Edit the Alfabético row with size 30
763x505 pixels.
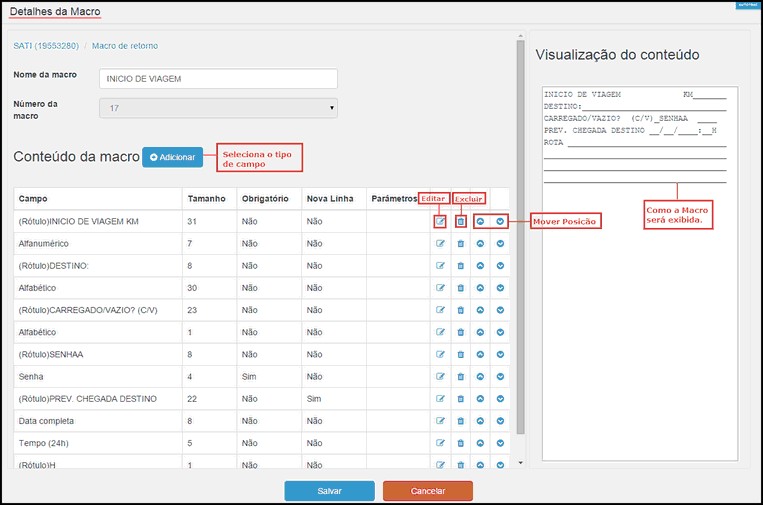coord(440,288)
